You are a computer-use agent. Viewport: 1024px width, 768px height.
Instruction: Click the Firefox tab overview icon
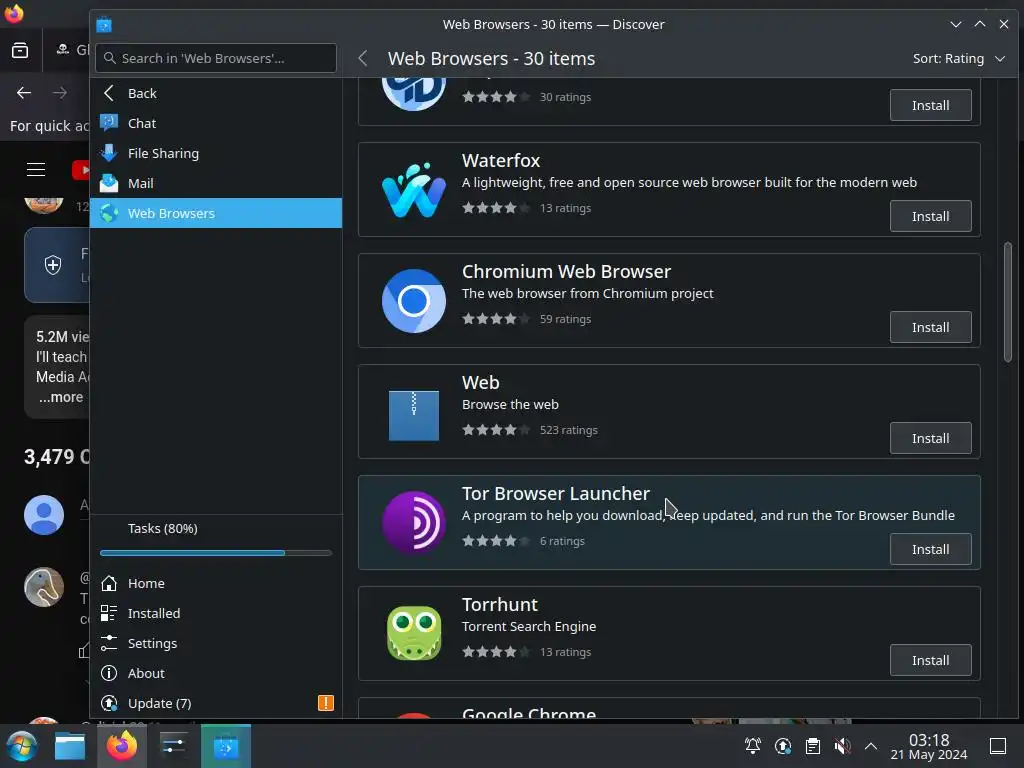click(x=20, y=50)
